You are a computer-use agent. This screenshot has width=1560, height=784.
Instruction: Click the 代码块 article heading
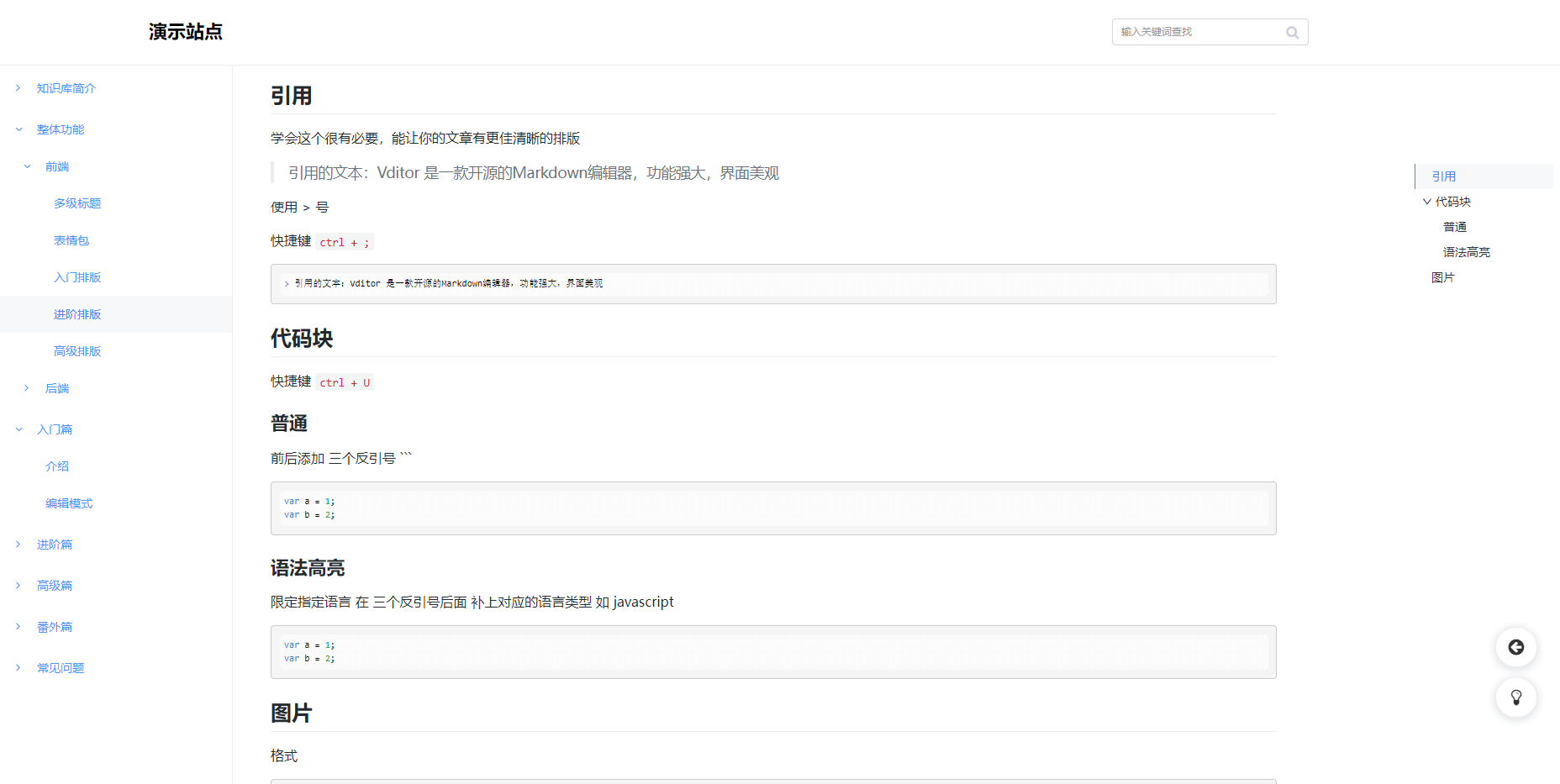coord(302,339)
